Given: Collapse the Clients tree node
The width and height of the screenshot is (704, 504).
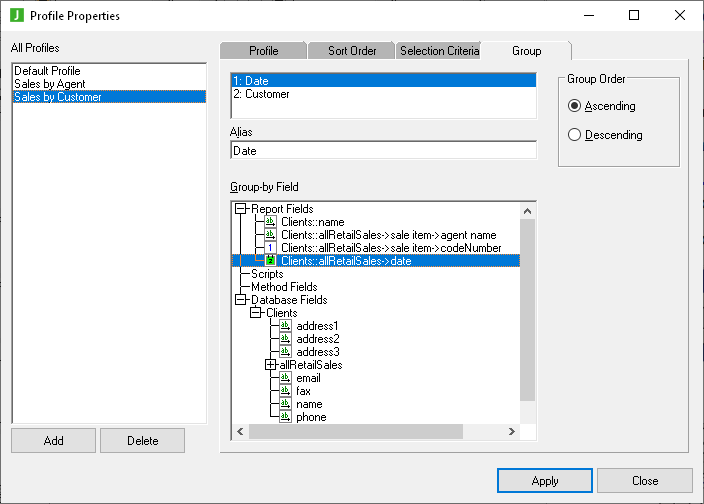Looking at the screenshot, I should click(255, 313).
